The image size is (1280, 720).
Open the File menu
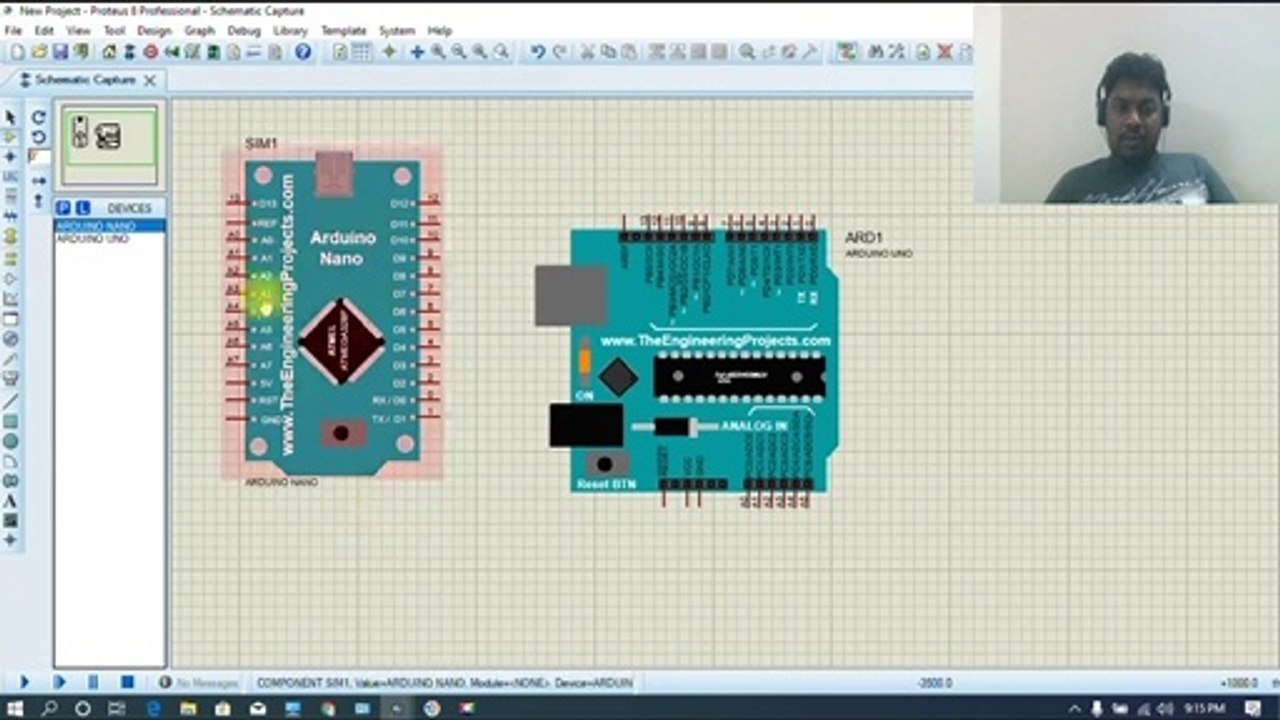[13, 31]
